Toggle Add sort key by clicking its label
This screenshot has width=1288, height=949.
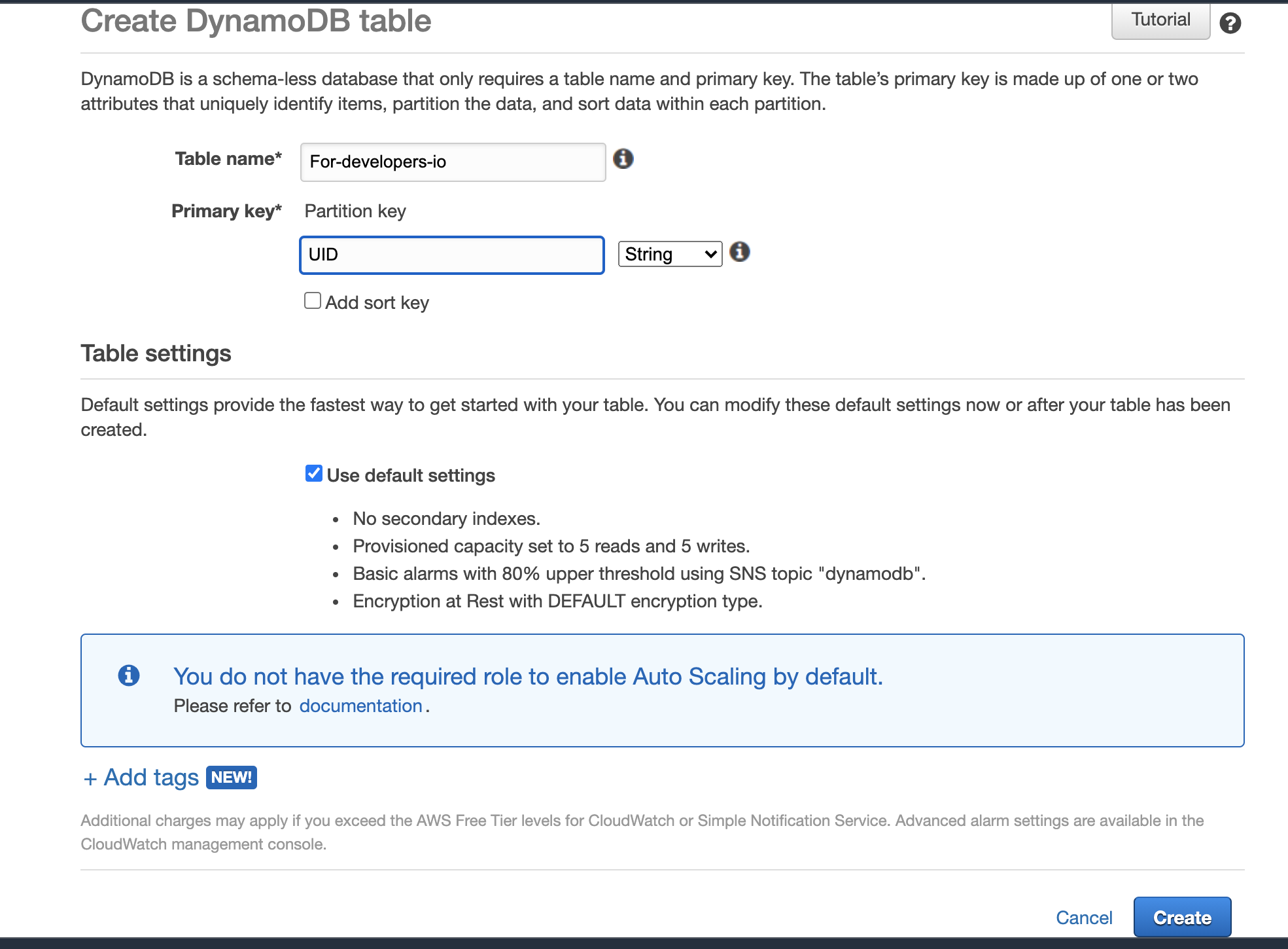tap(377, 302)
